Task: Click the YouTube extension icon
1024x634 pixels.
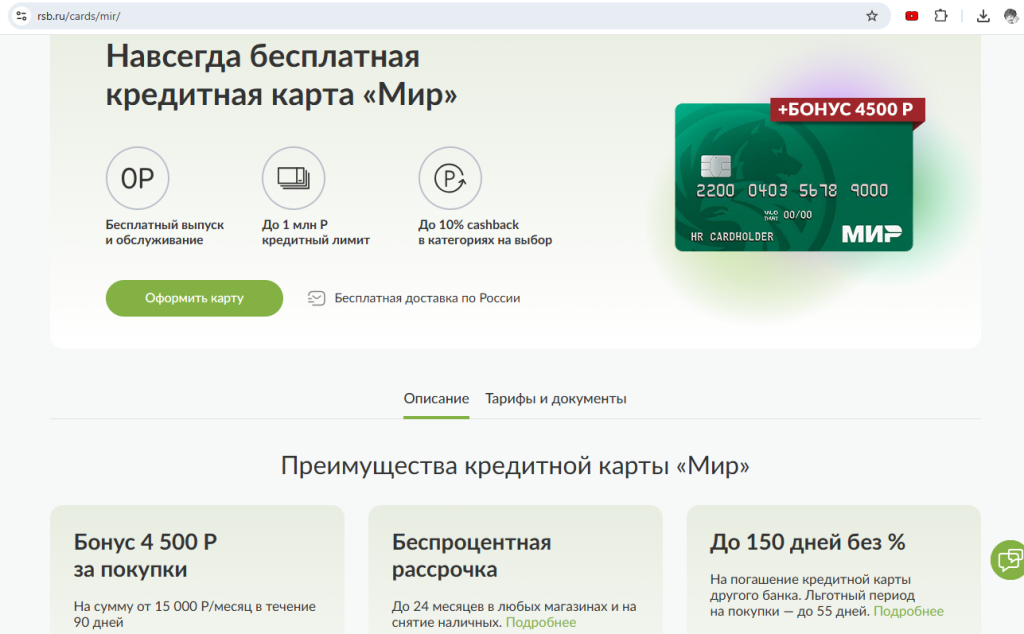Action: [x=911, y=15]
